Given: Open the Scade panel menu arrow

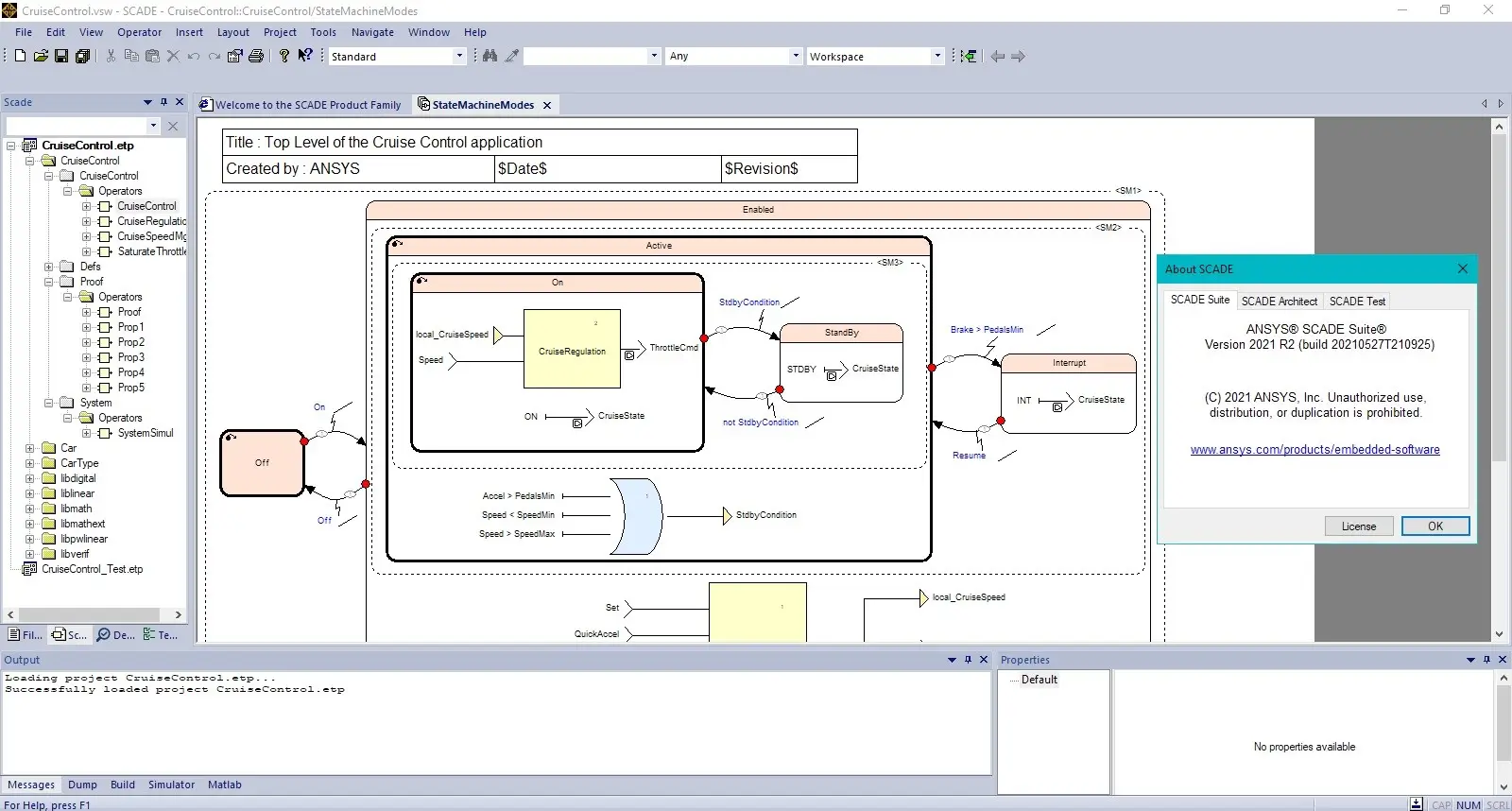Looking at the screenshot, I should tap(147, 102).
